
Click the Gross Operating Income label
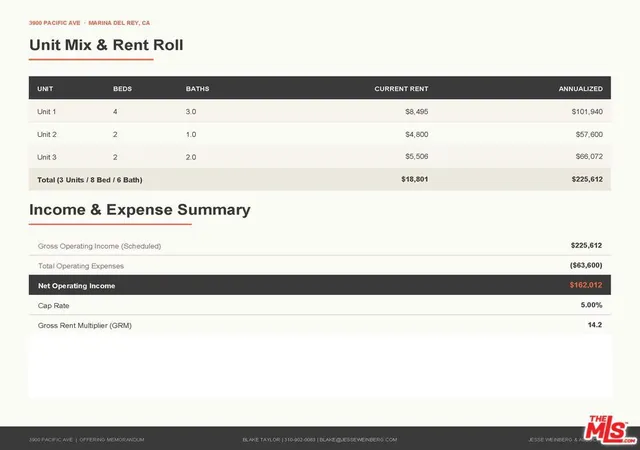[x=99, y=246]
